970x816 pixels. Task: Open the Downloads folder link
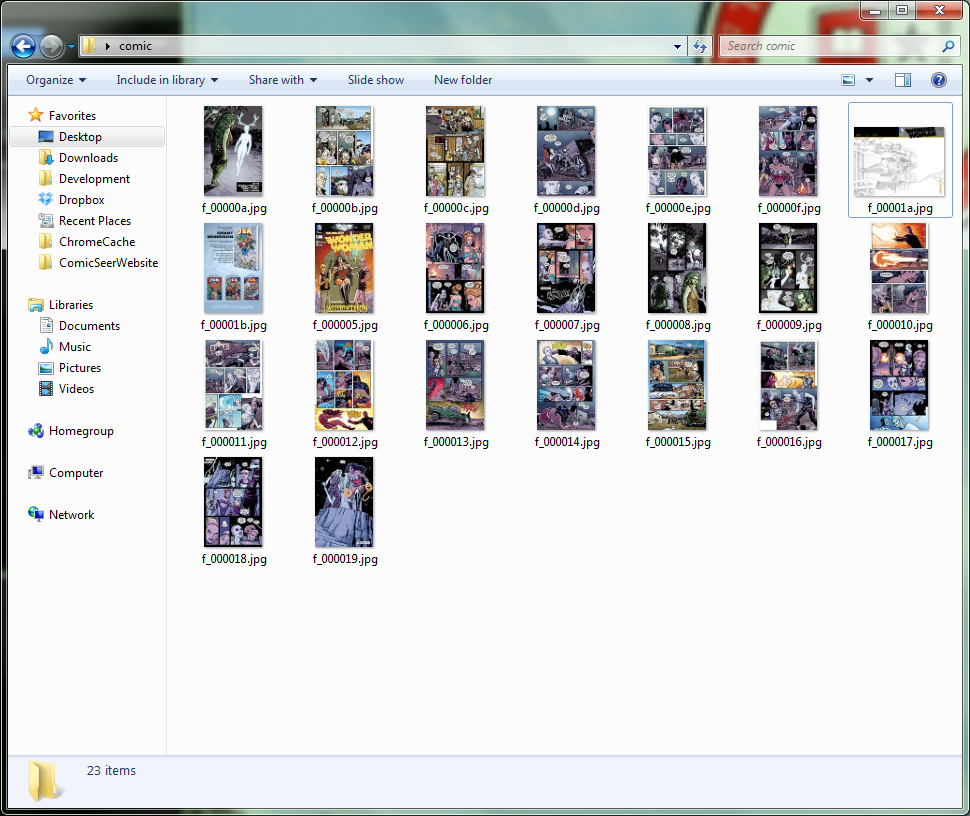tap(78, 158)
